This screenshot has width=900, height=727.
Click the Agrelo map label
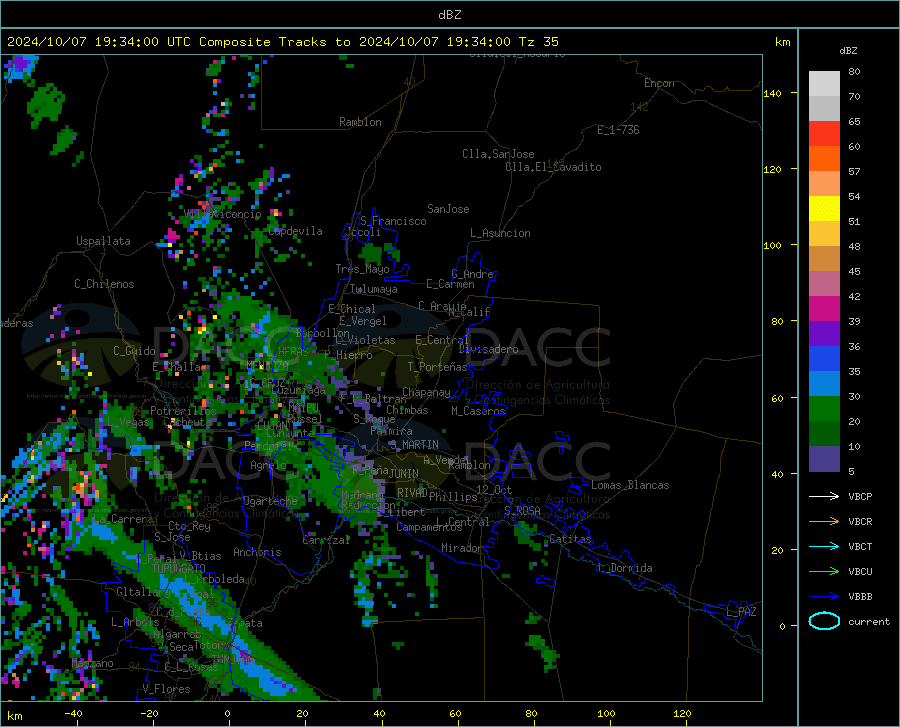point(268,465)
